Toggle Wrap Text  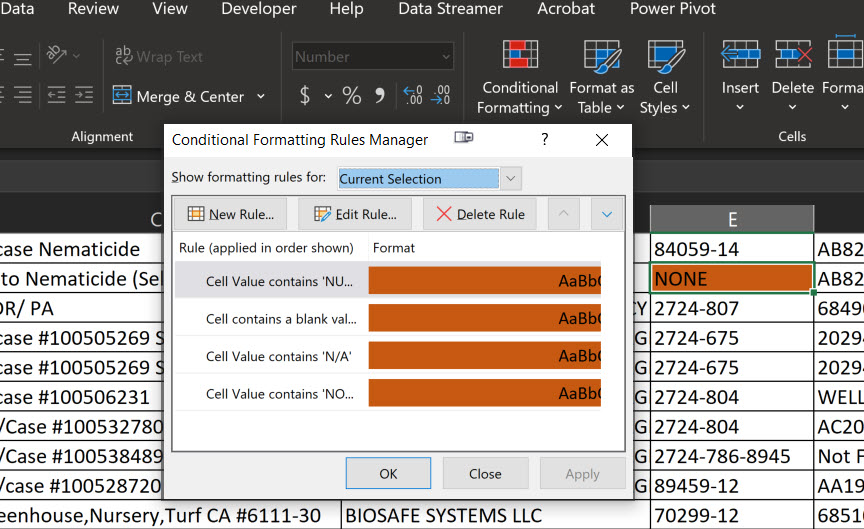tap(159, 56)
